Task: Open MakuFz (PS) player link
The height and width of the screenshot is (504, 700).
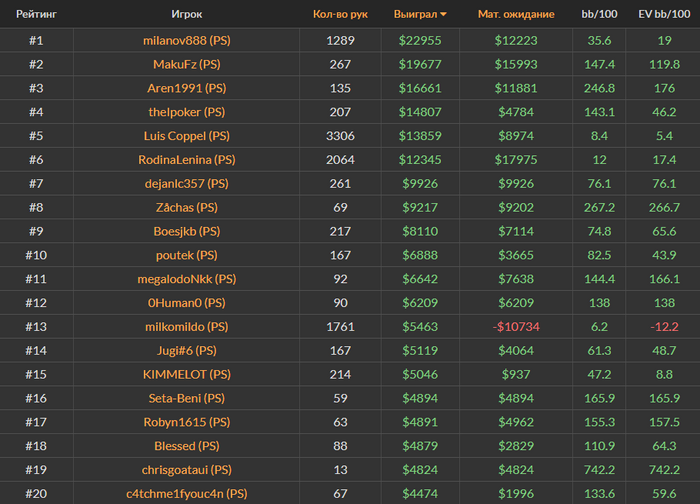Action: point(187,64)
